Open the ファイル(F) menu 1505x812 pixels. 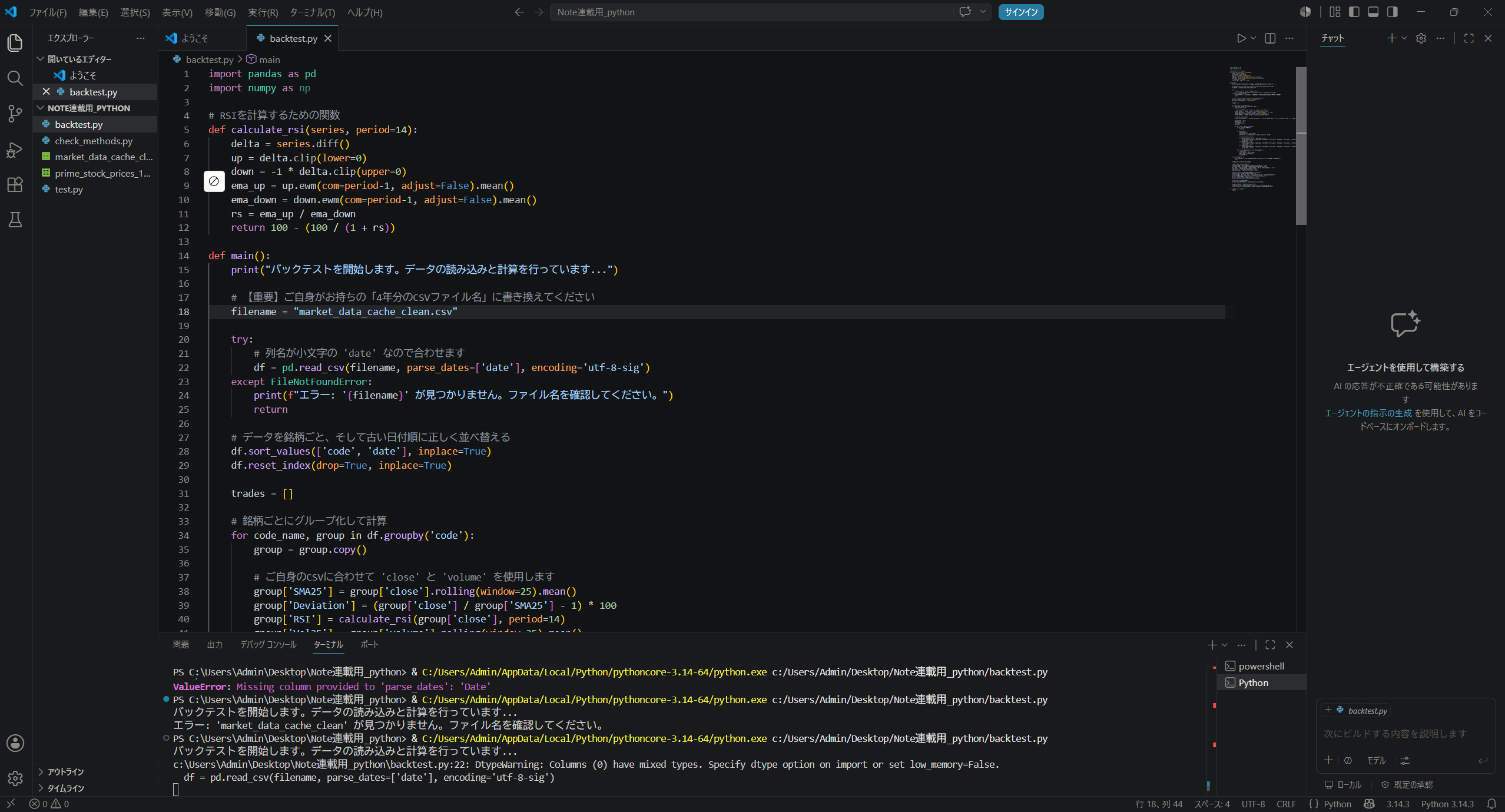click(x=48, y=12)
